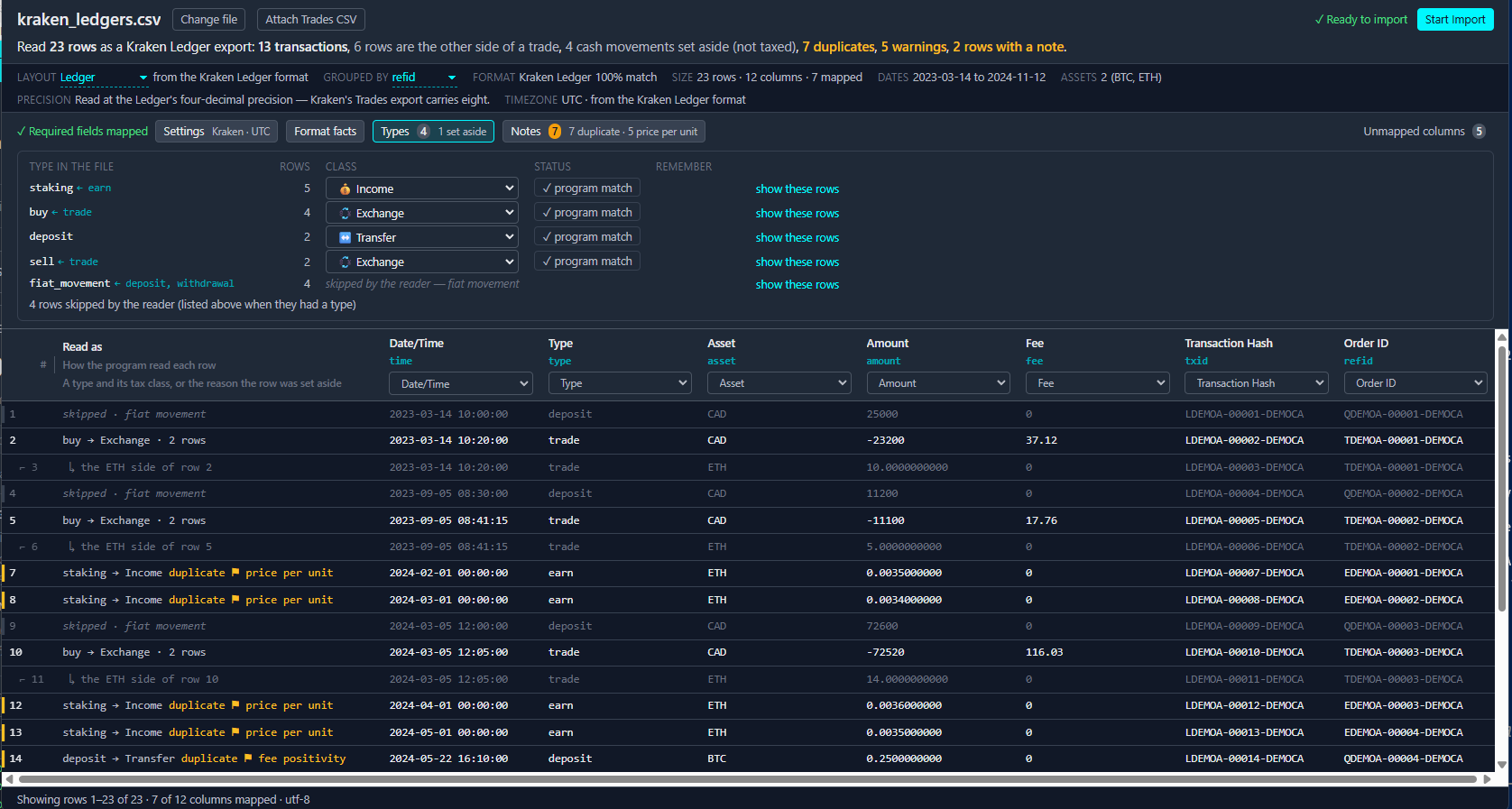Click the flag icon on row 7
Screen dimensions: 1512x809
(235, 573)
